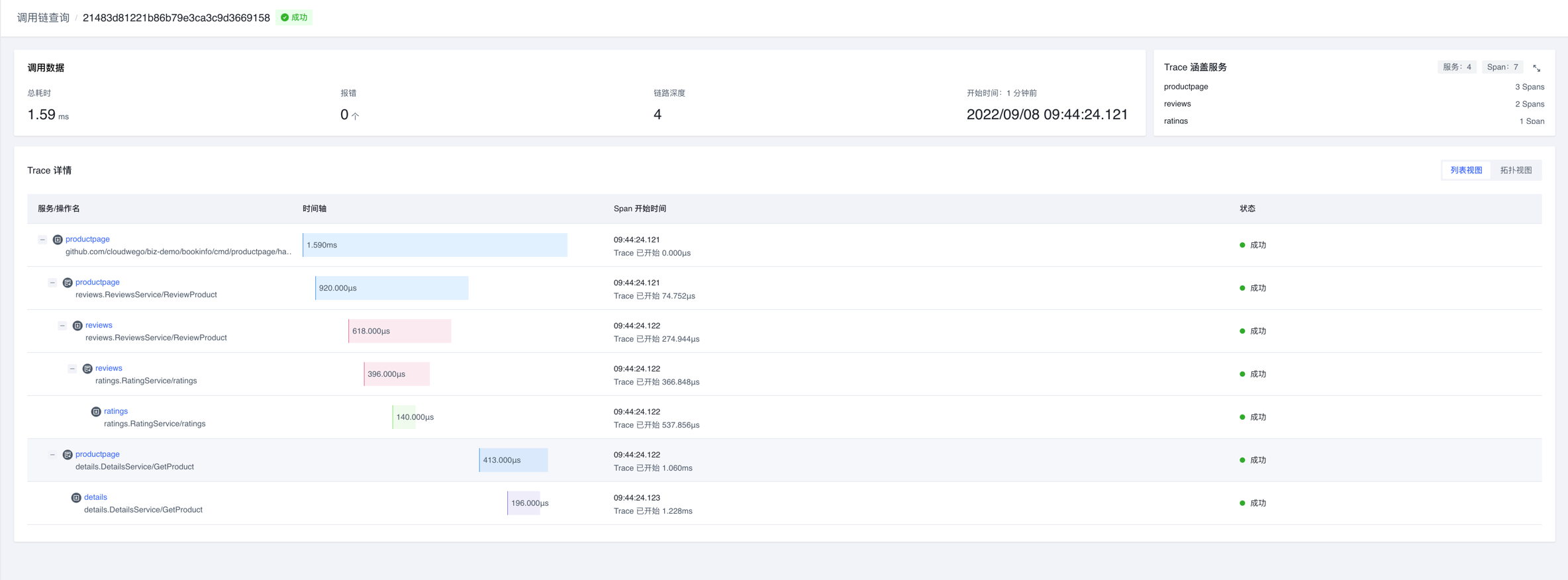Click Trace 已开始 1.228ms text
The height and width of the screenshot is (580, 1568).
click(653, 511)
